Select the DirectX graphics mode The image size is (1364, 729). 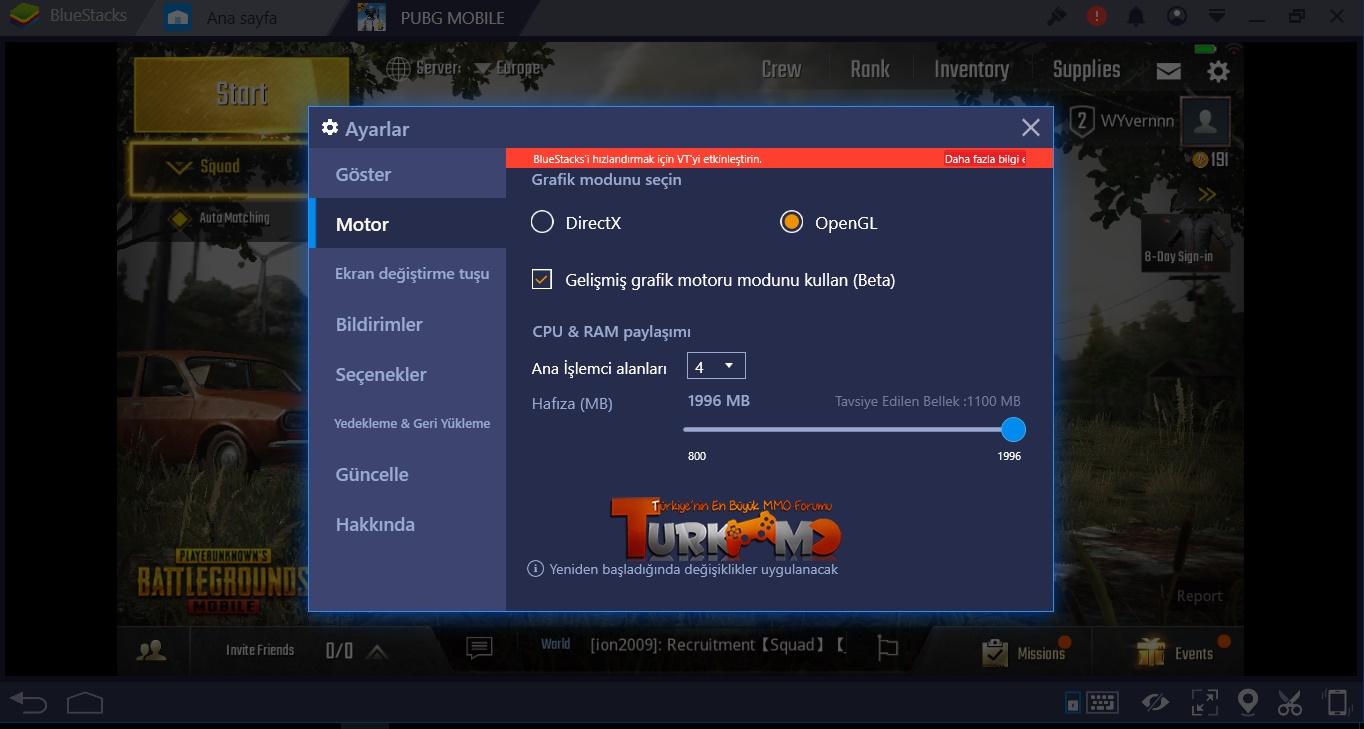[542, 223]
